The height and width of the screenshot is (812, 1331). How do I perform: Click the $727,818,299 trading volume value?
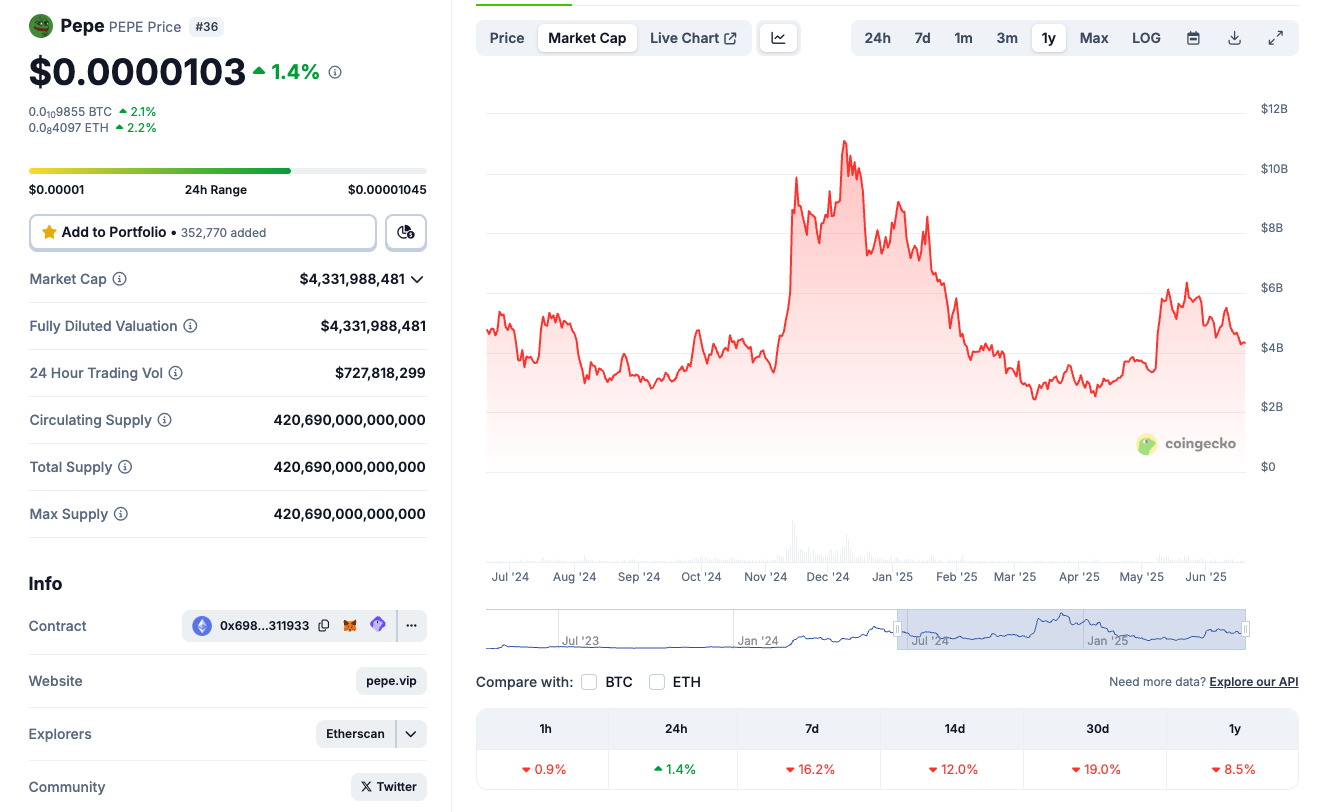tap(380, 373)
